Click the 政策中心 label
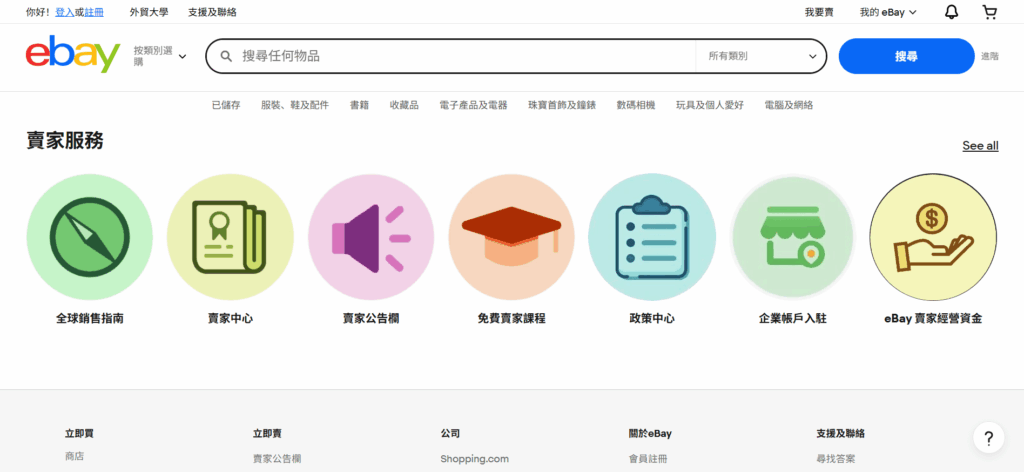The height and width of the screenshot is (472, 1024). [652, 319]
